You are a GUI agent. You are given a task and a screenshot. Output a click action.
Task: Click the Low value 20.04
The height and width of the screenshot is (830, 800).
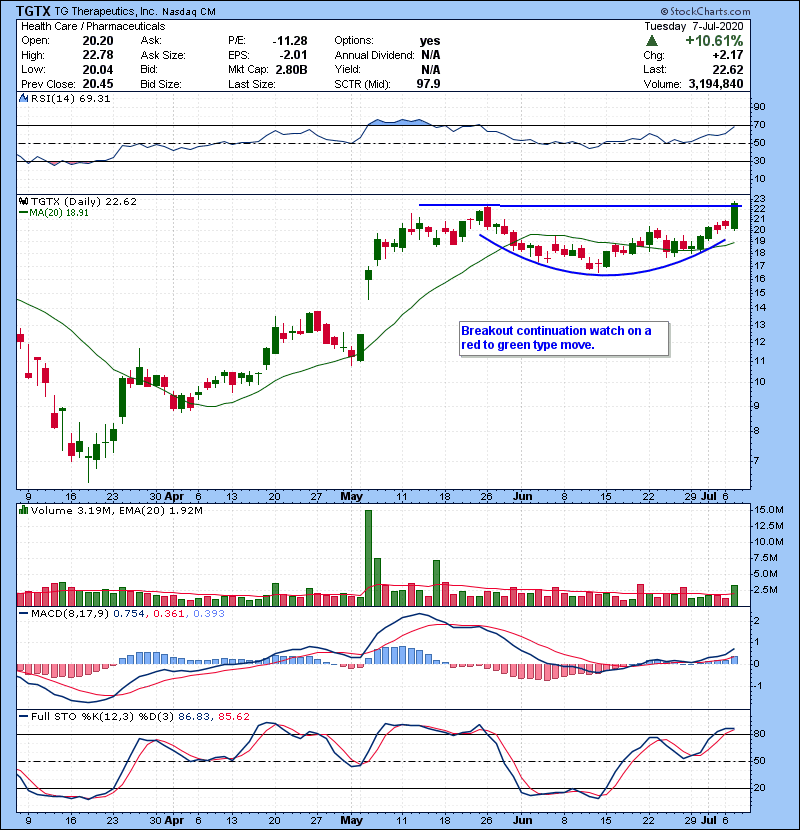tap(98, 69)
